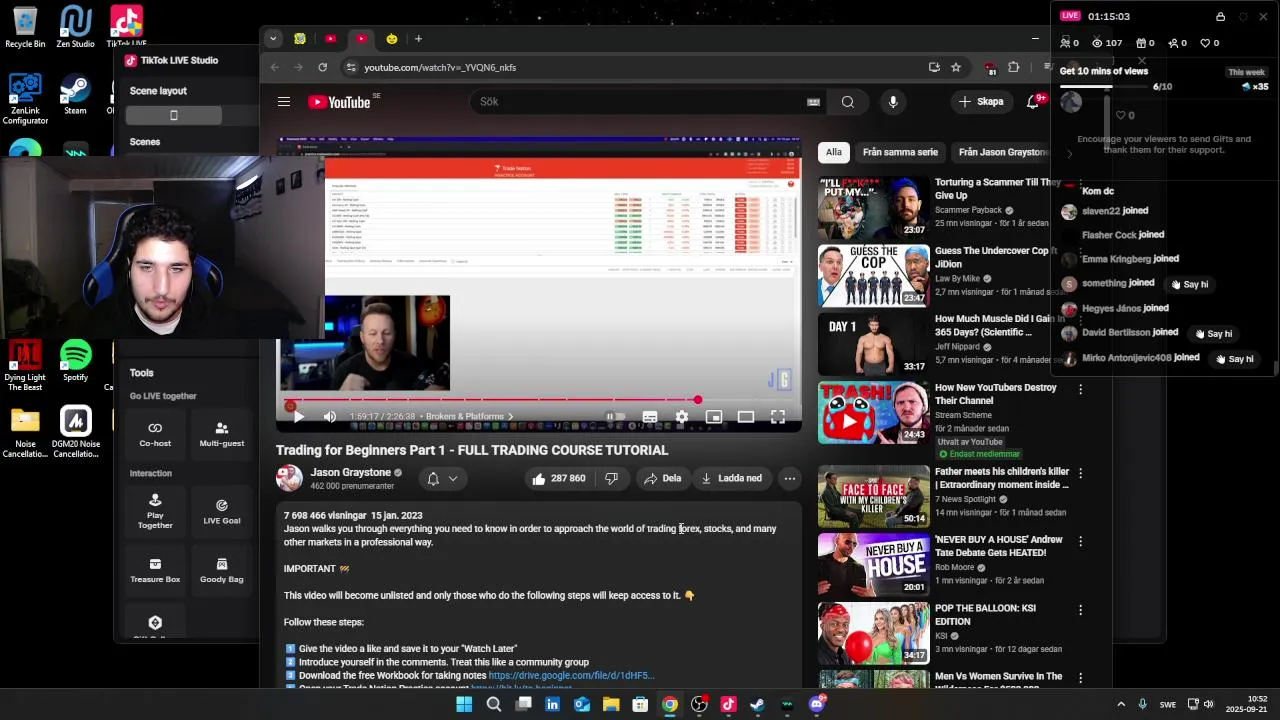Say hi to Mirko Antonijevic408
Viewport: 1280px width, 720px height.
(x=1234, y=359)
